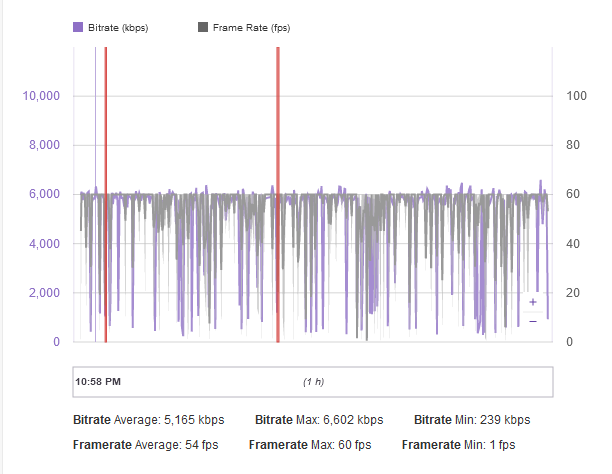The height and width of the screenshot is (474, 612).
Task: Click the 100 frame rate axis label
Action: 575,96
